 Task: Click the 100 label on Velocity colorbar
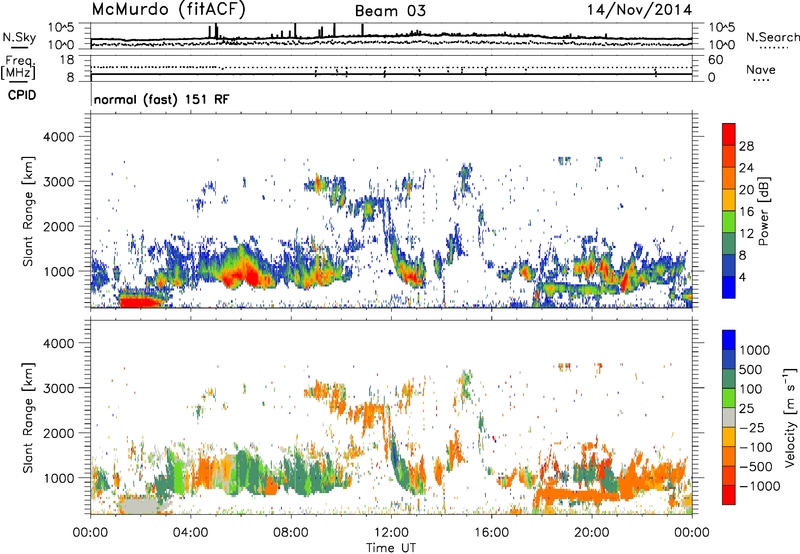tap(751, 389)
